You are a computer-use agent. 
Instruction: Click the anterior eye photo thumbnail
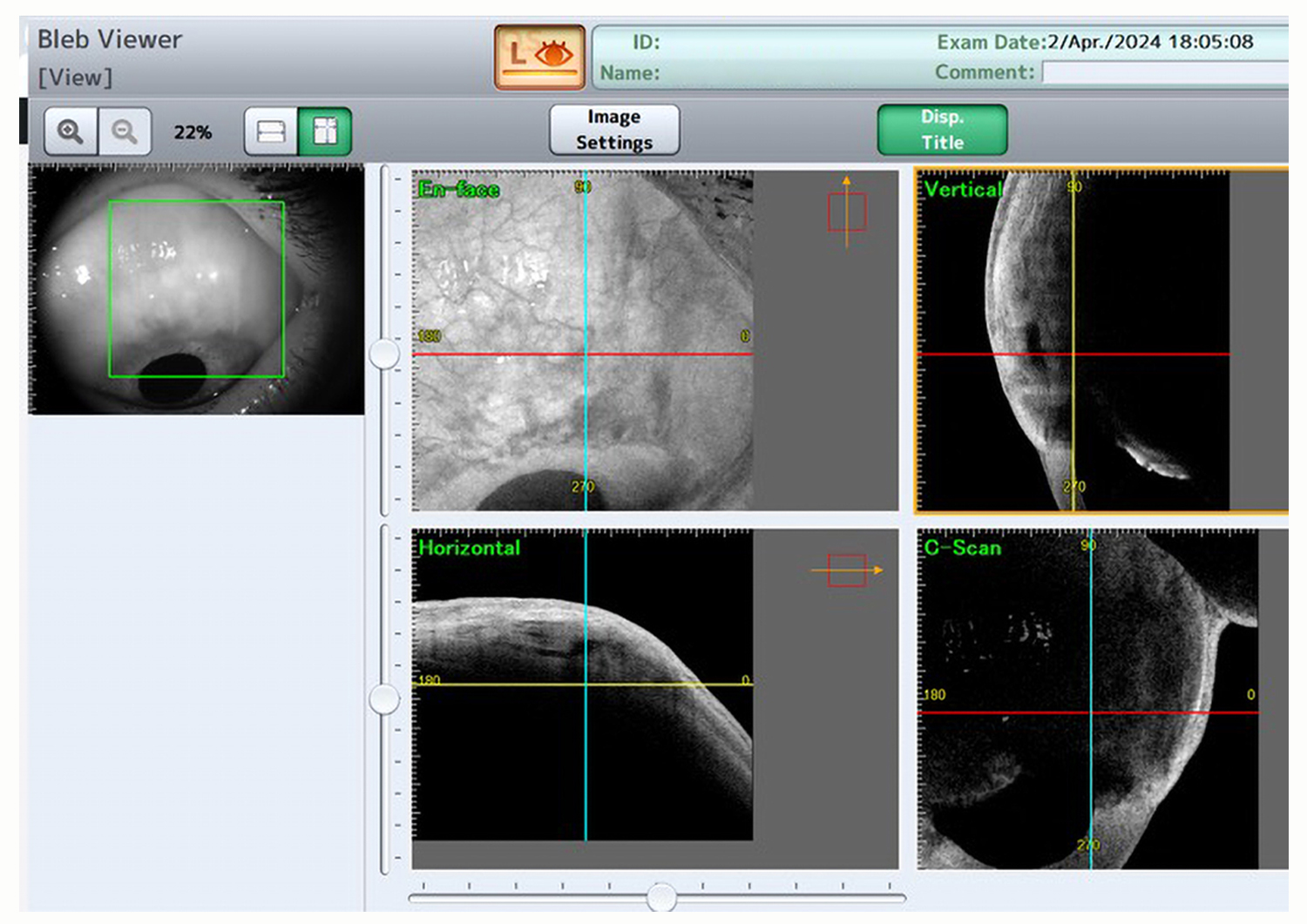coord(196,288)
